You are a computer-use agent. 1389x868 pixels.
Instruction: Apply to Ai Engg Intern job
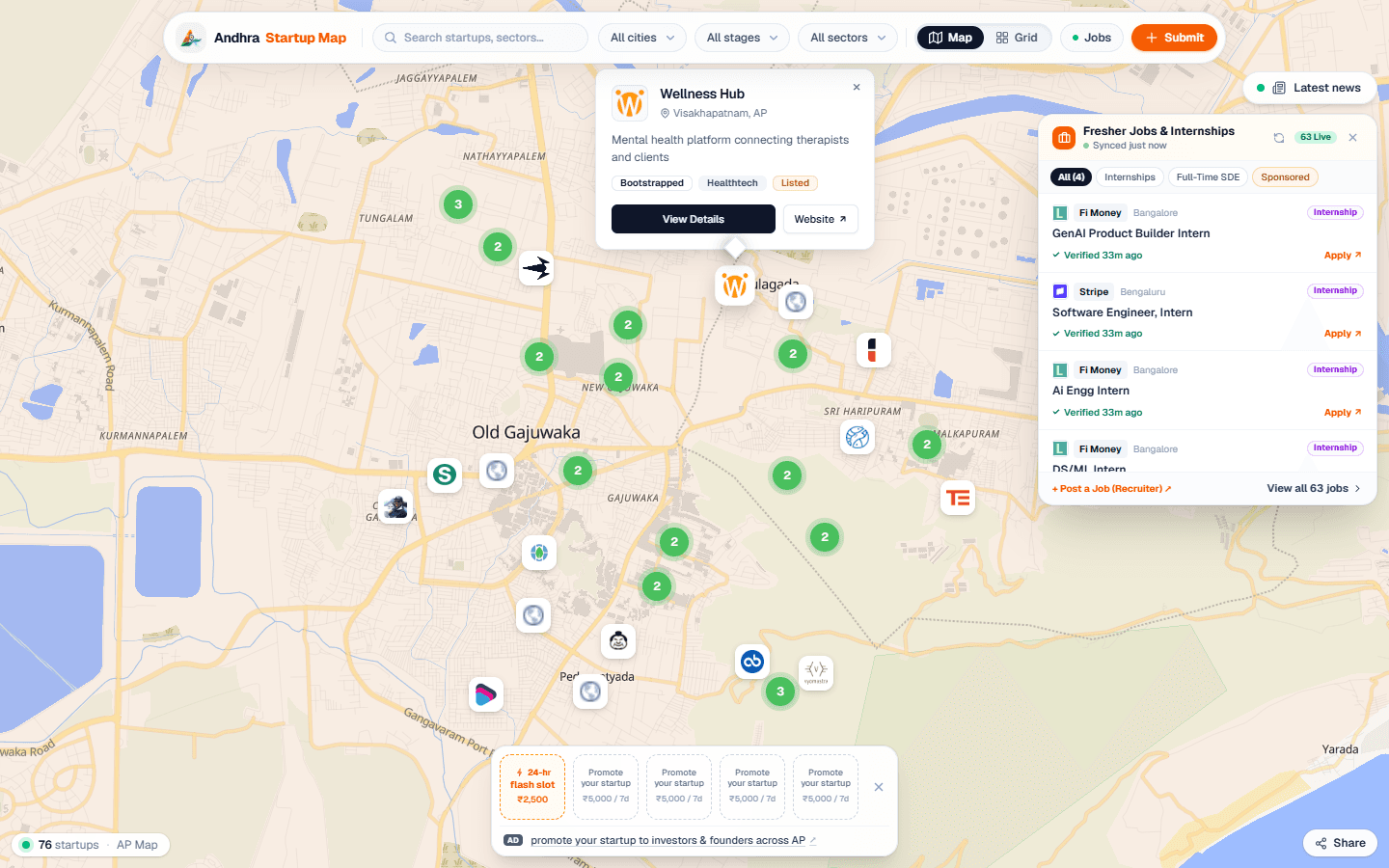[1343, 413]
